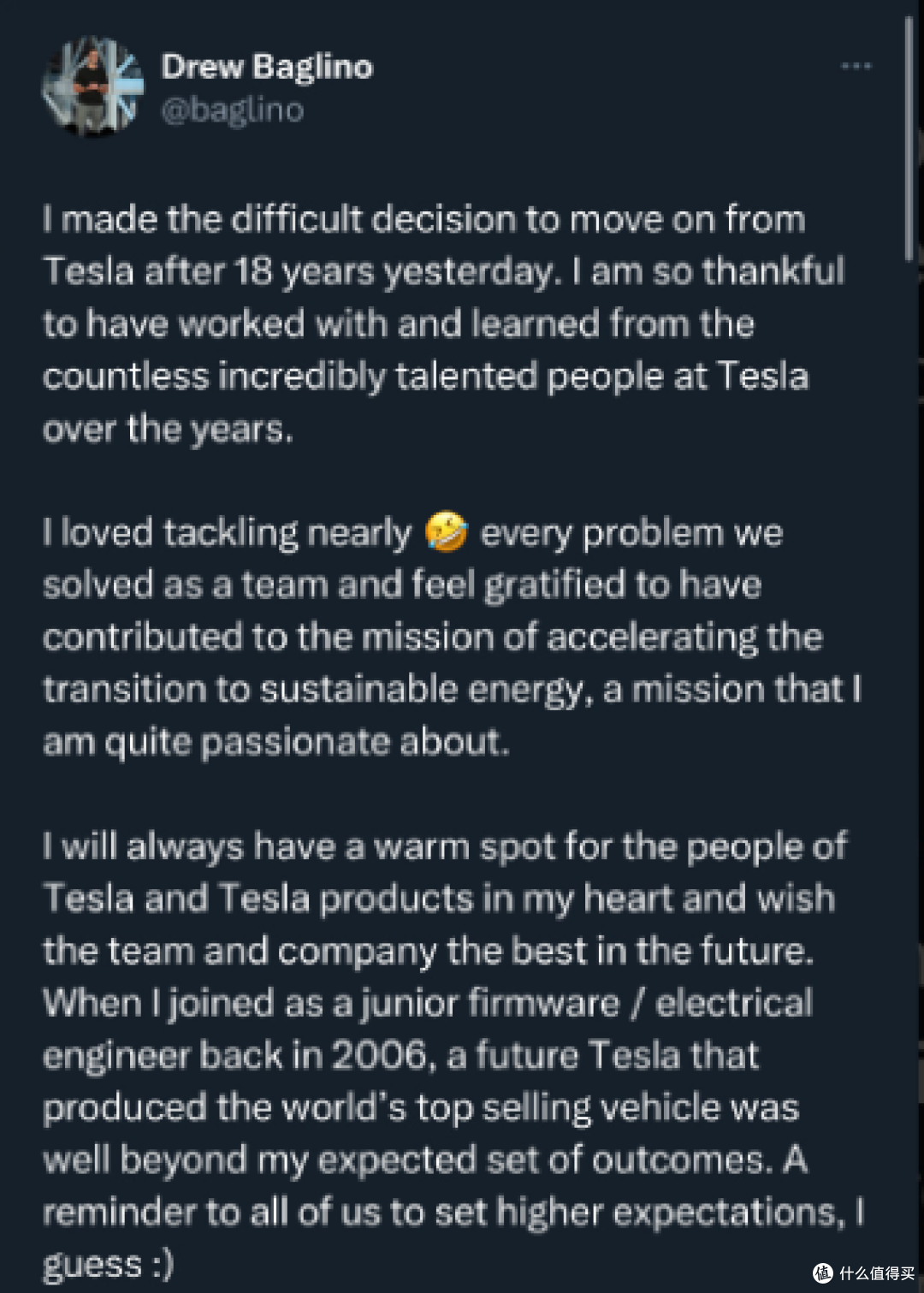Click the line "over the years."
Screen dimensions: 924x1293
click(168, 429)
